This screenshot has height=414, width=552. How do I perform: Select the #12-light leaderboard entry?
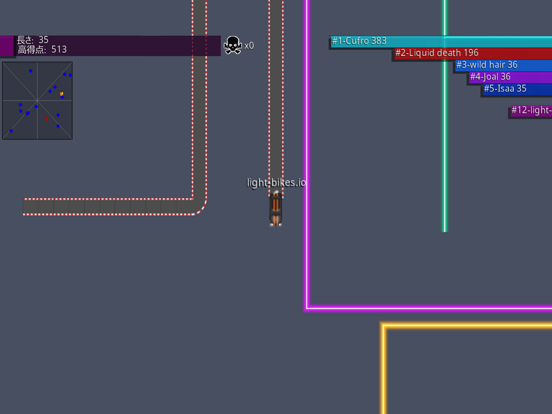click(531, 111)
